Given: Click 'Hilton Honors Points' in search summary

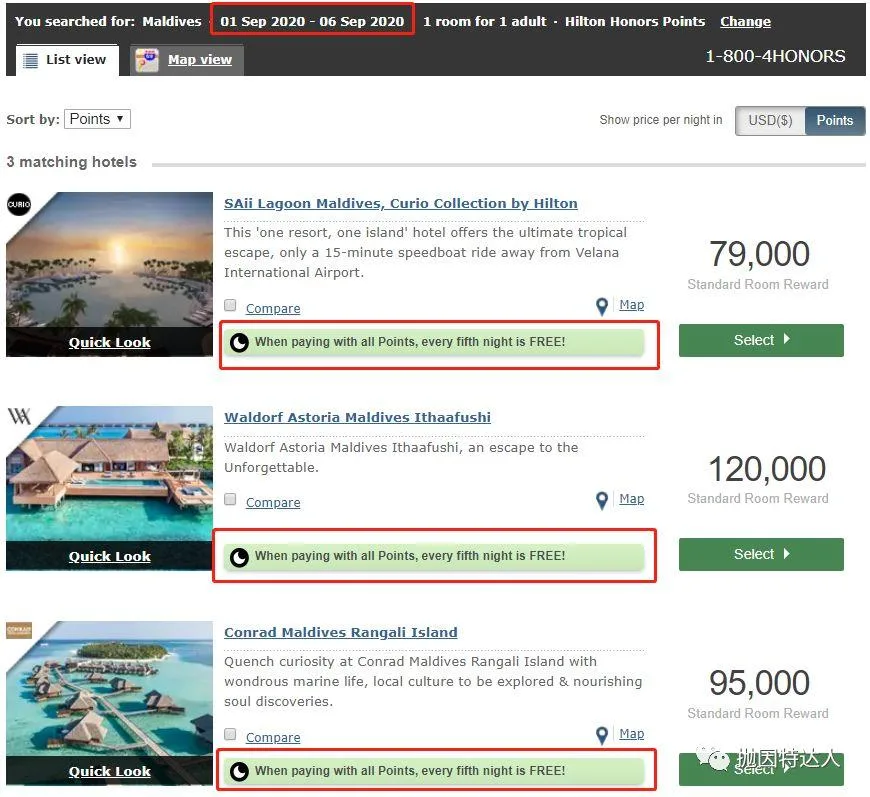Looking at the screenshot, I should (x=635, y=22).
